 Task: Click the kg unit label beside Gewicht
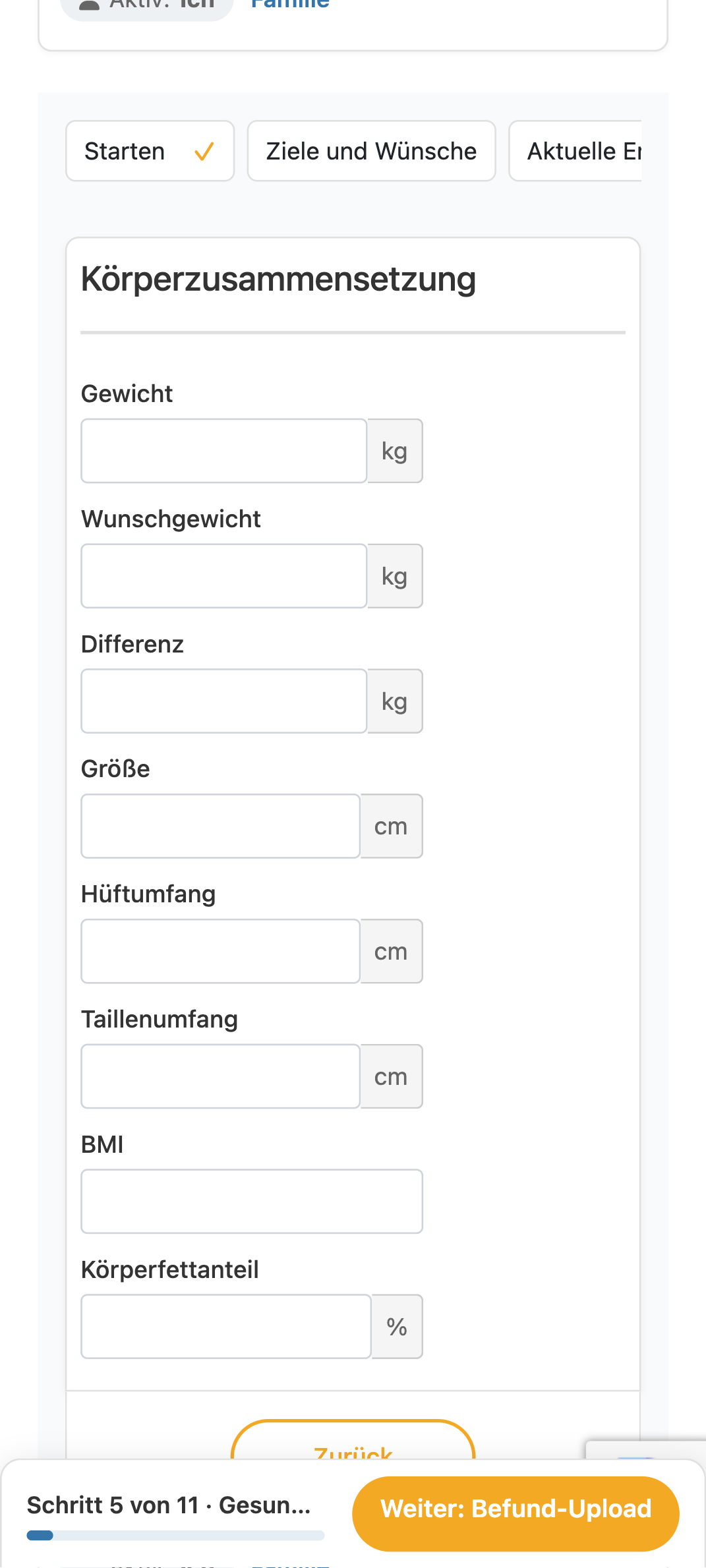tap(395, 451)
